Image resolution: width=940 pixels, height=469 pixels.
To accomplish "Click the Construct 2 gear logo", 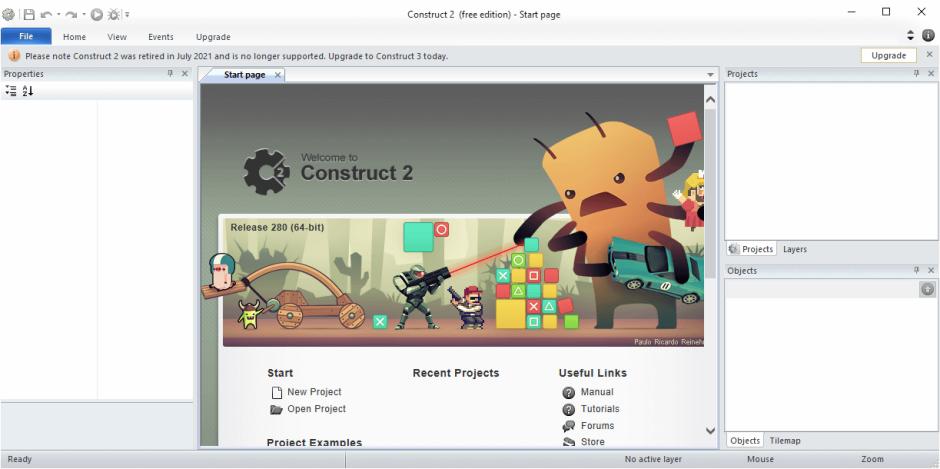I will click(267, 172).
